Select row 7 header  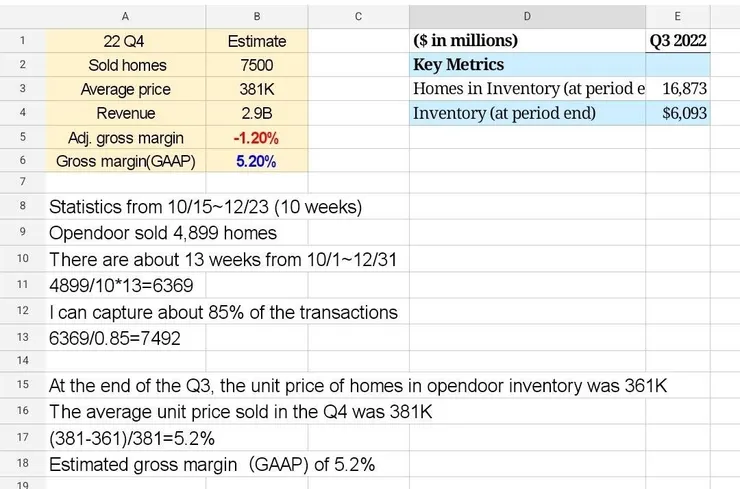tap(22, 182)
